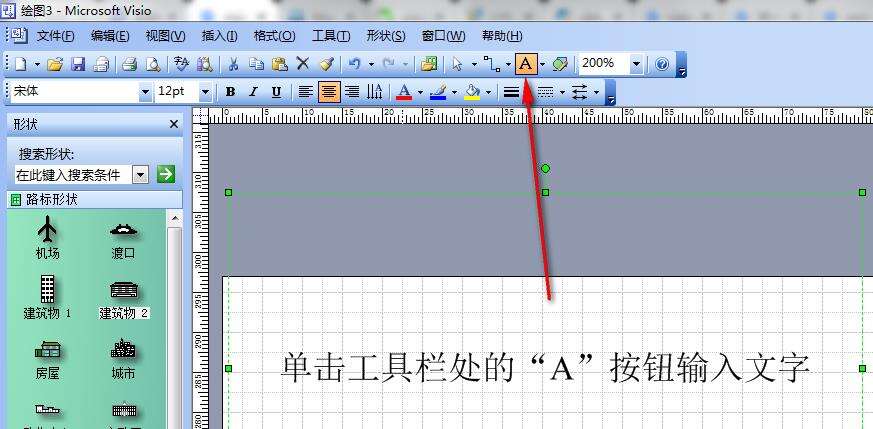
Task: Select the 建筑物 2 shape
Action: (124, 300)
